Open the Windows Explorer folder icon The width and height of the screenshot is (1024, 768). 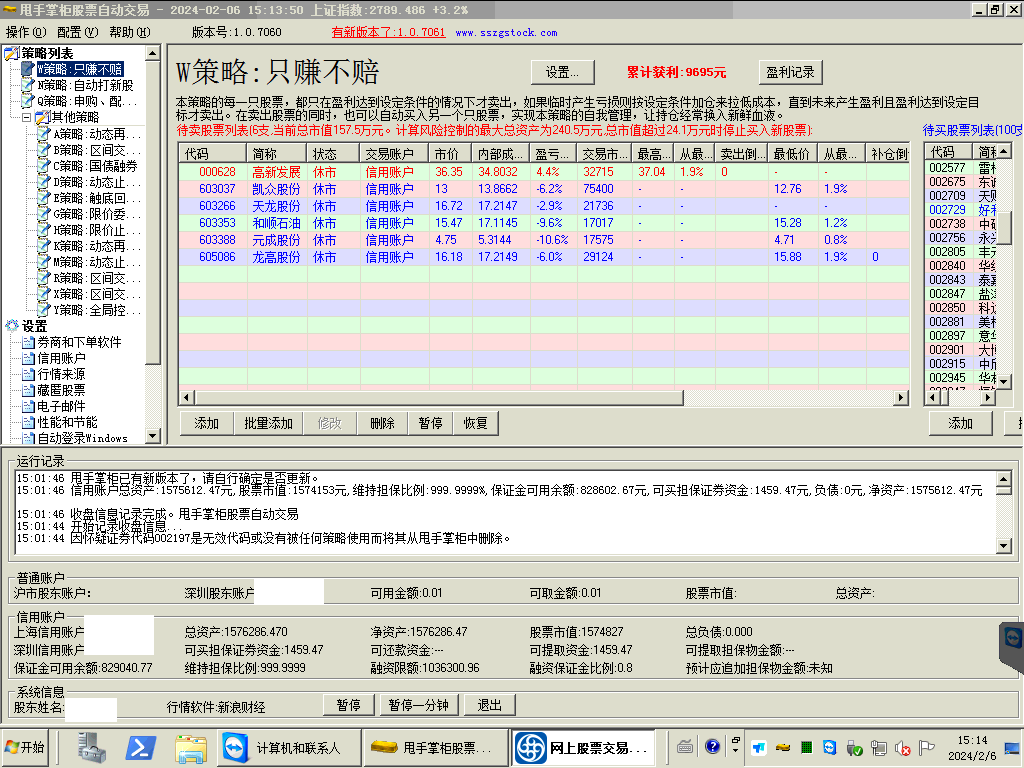tap(190, 747)
